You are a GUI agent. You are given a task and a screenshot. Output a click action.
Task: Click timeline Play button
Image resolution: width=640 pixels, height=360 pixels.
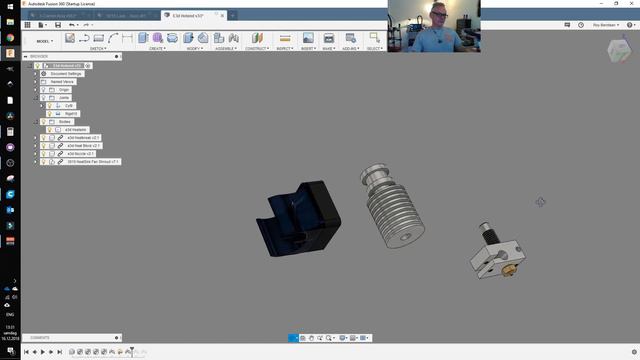click(x=43, y=352)
